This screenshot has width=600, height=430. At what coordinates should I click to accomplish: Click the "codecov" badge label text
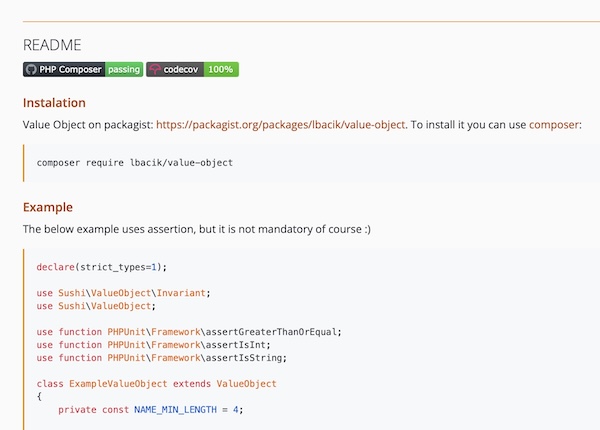pyautogui.click(x=183, y=70)
